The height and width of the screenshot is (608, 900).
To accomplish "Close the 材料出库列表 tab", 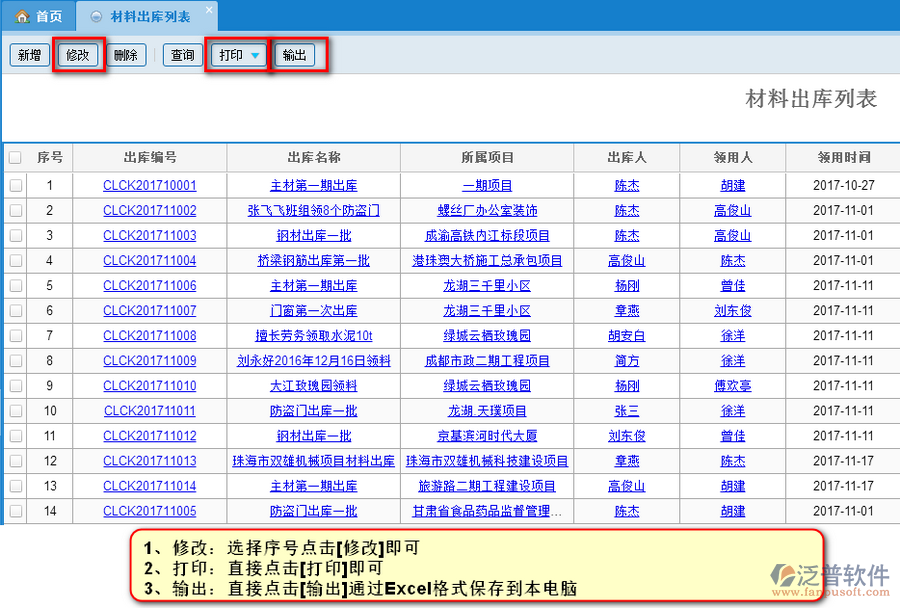I will click(208, 9).
